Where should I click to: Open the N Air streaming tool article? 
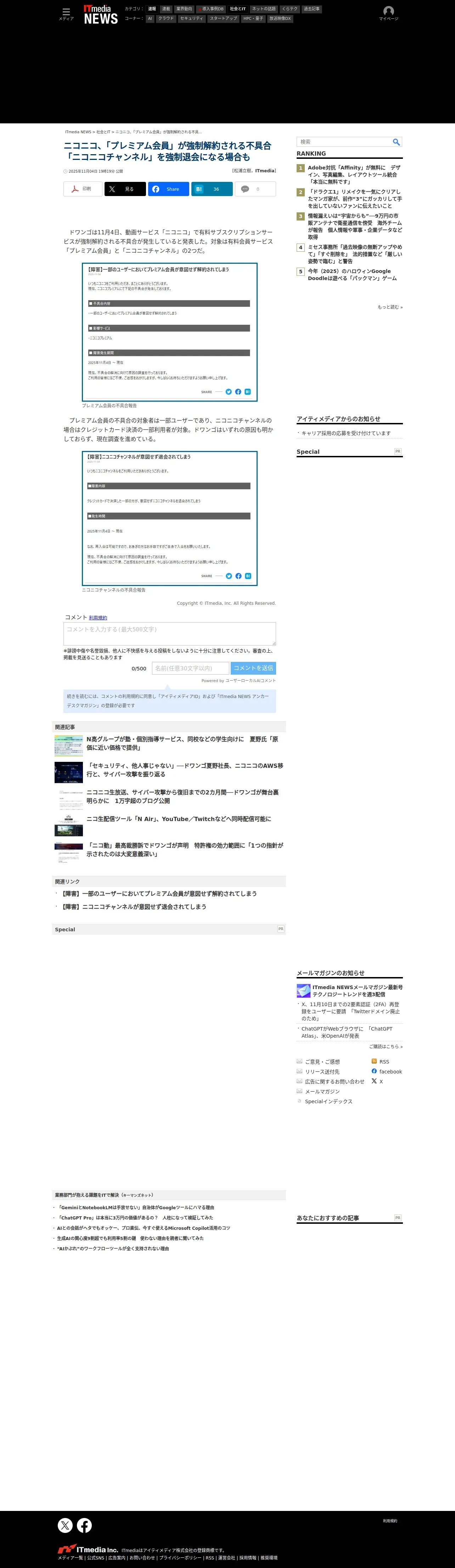[x=179, y=819]
